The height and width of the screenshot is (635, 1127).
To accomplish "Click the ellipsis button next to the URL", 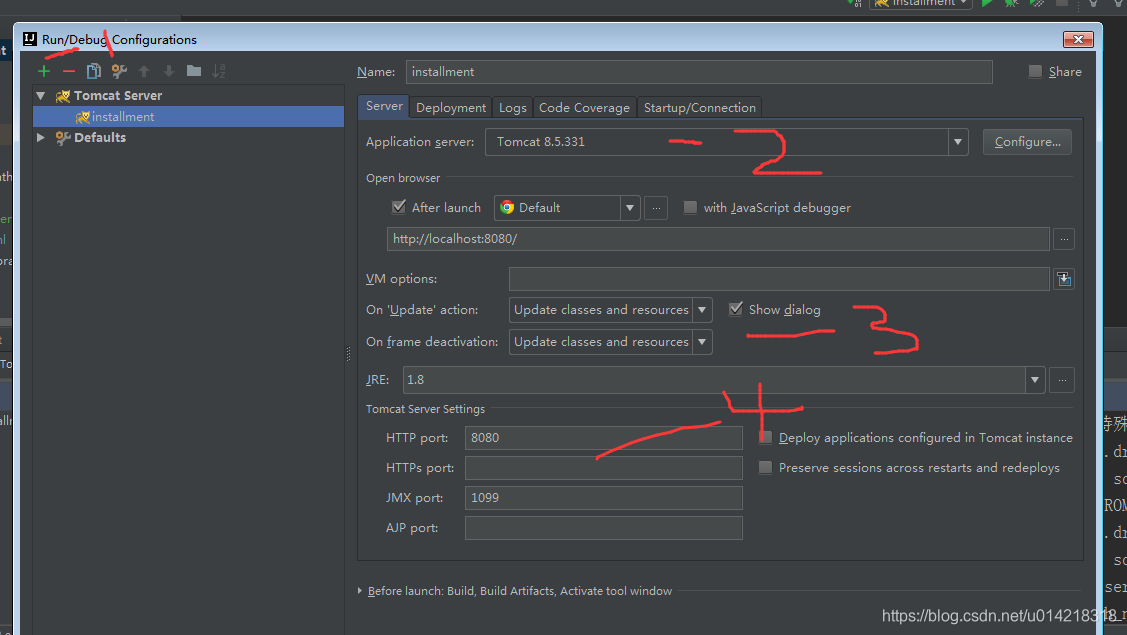I will [1064, 239].
